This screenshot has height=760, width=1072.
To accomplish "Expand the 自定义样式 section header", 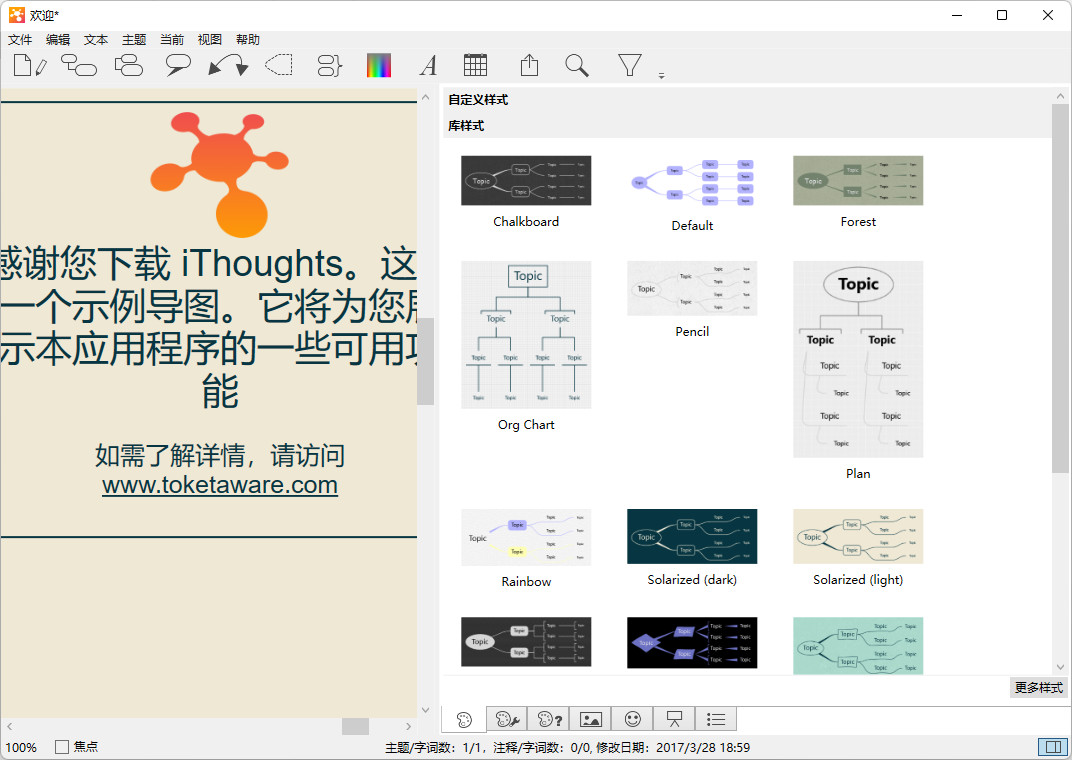I will 747,100.
